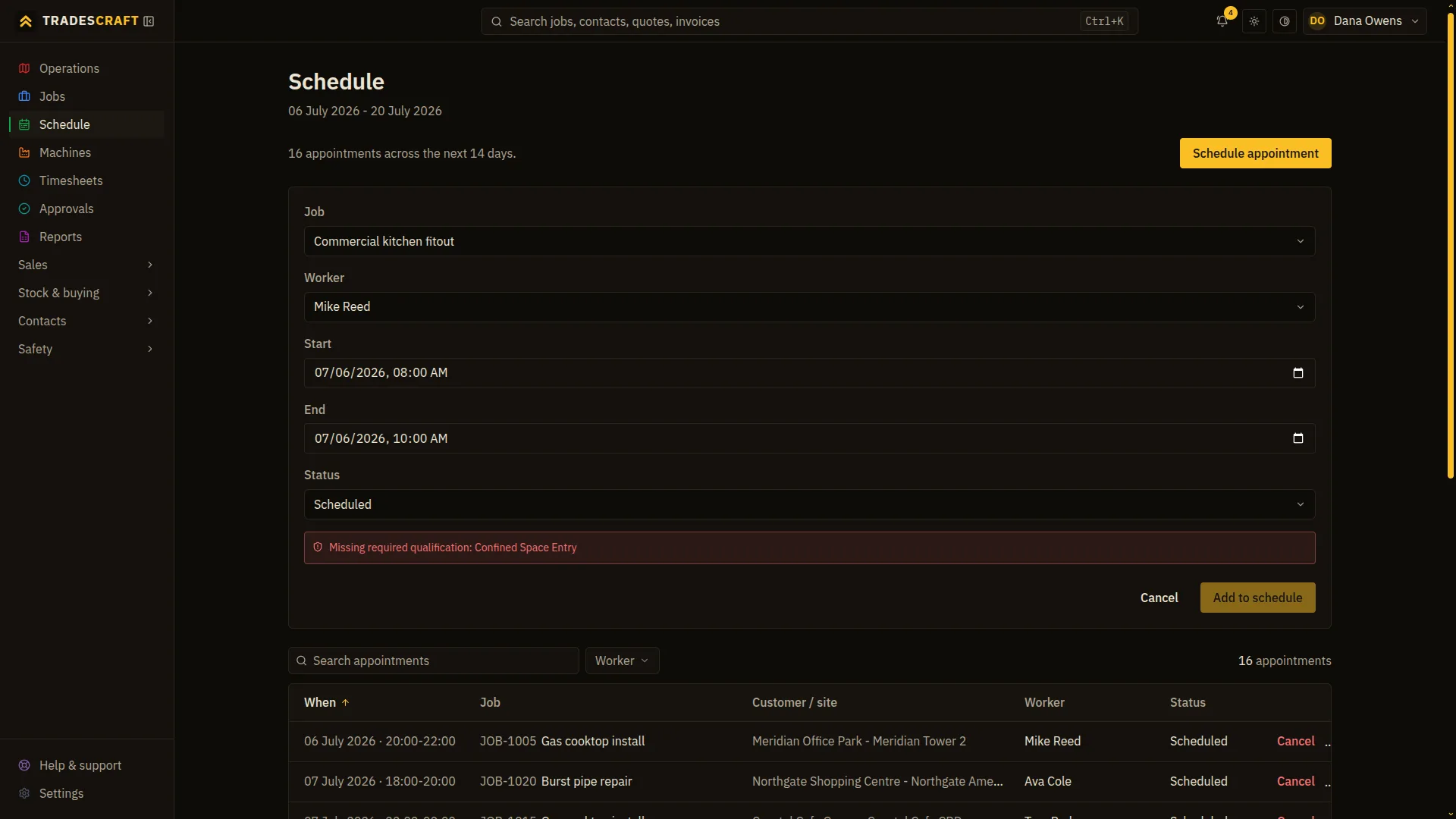Focus the Search appointments field
The width and height of the screenshot is (1456, 819).
click(433, 661)
